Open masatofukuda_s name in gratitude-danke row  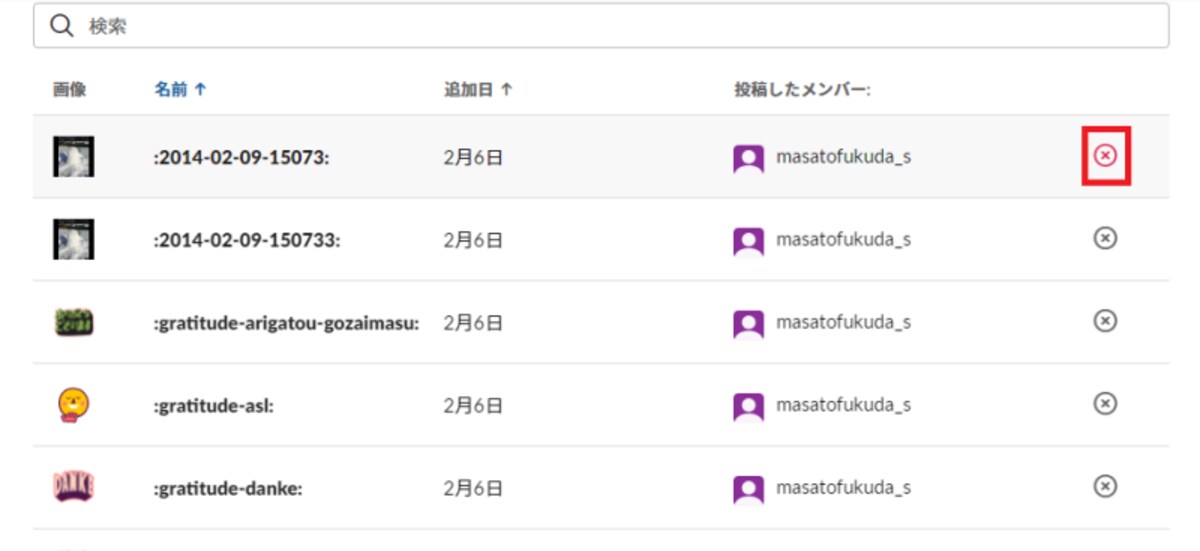pos(843,487)
